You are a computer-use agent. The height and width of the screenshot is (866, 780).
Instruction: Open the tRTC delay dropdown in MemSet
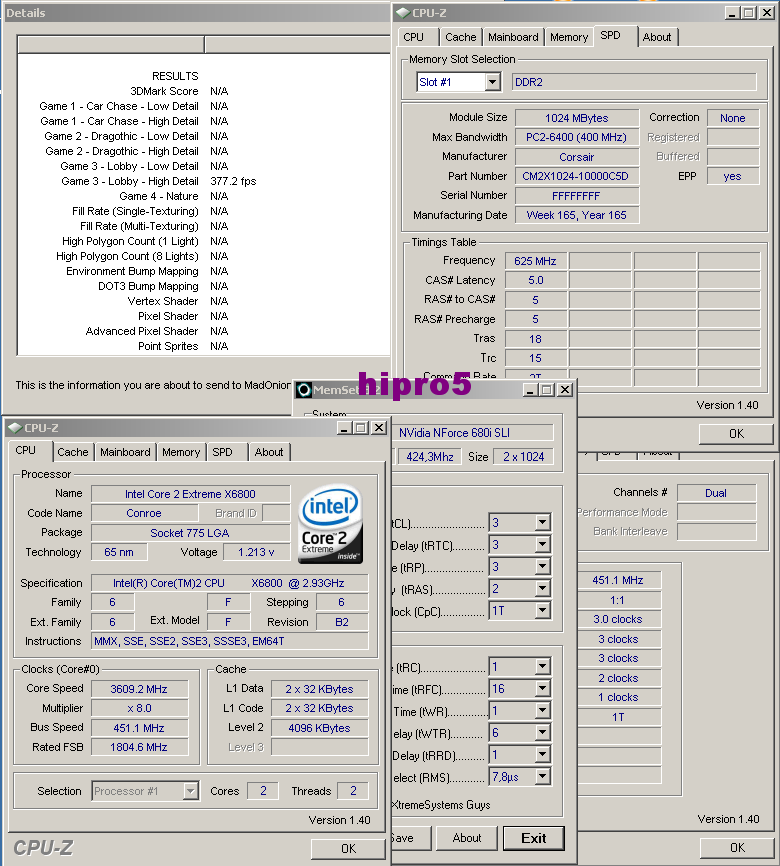(x=542, y=545)
